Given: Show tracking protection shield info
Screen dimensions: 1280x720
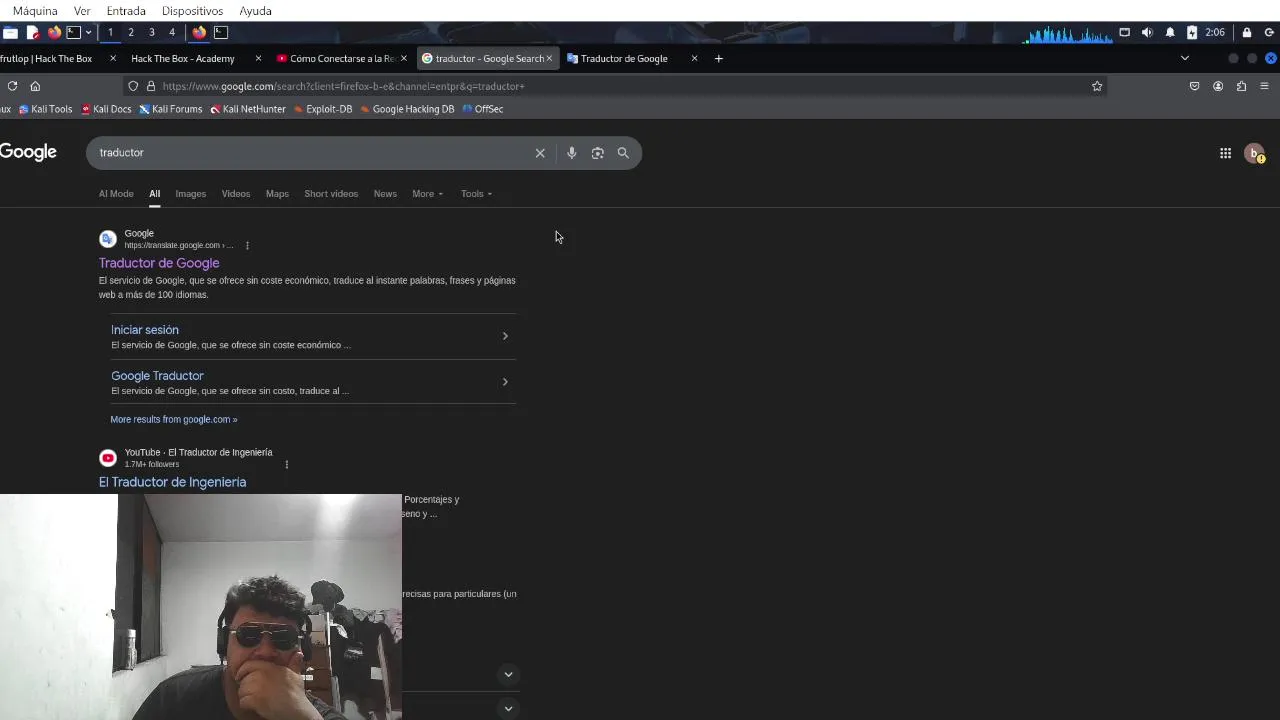Looking at the screenshot, I should pyautogui.click(x=133, y=86).
